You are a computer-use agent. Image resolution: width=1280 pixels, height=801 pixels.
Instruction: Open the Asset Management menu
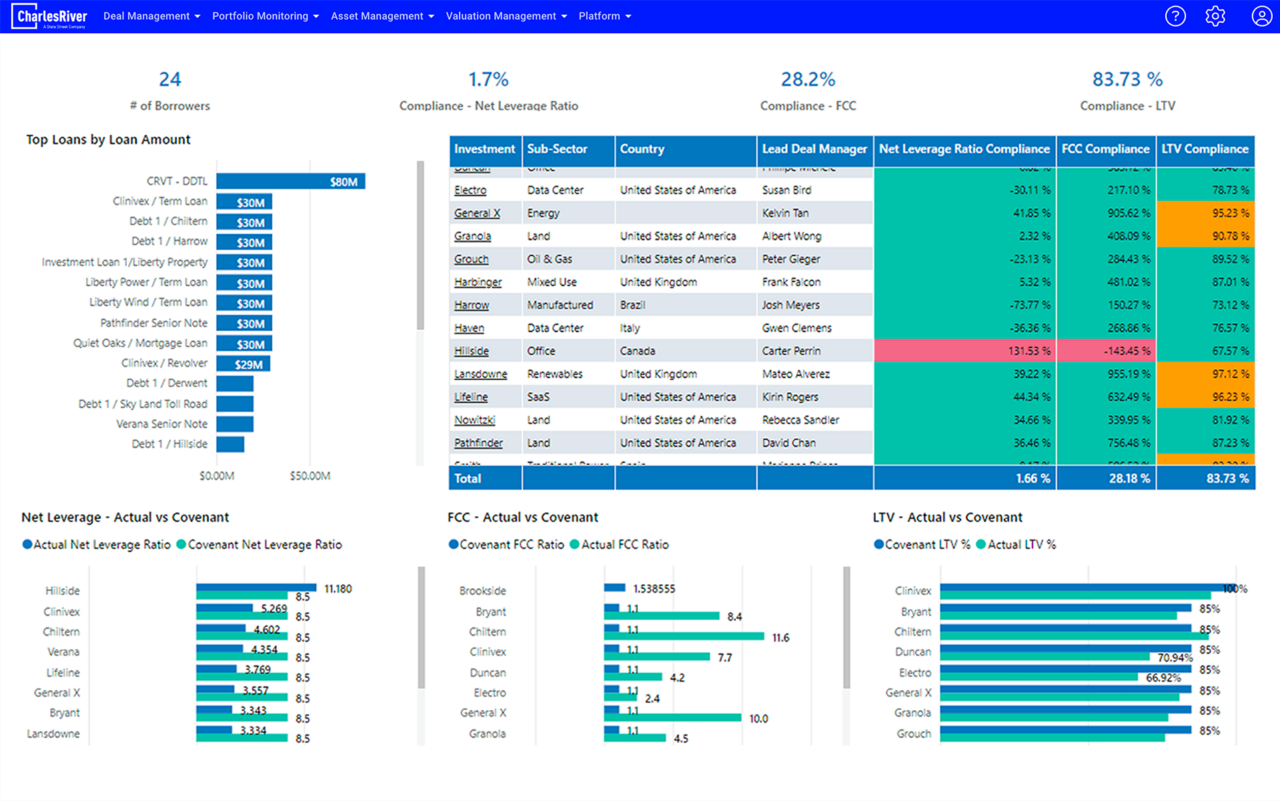(x=382, y=16)
